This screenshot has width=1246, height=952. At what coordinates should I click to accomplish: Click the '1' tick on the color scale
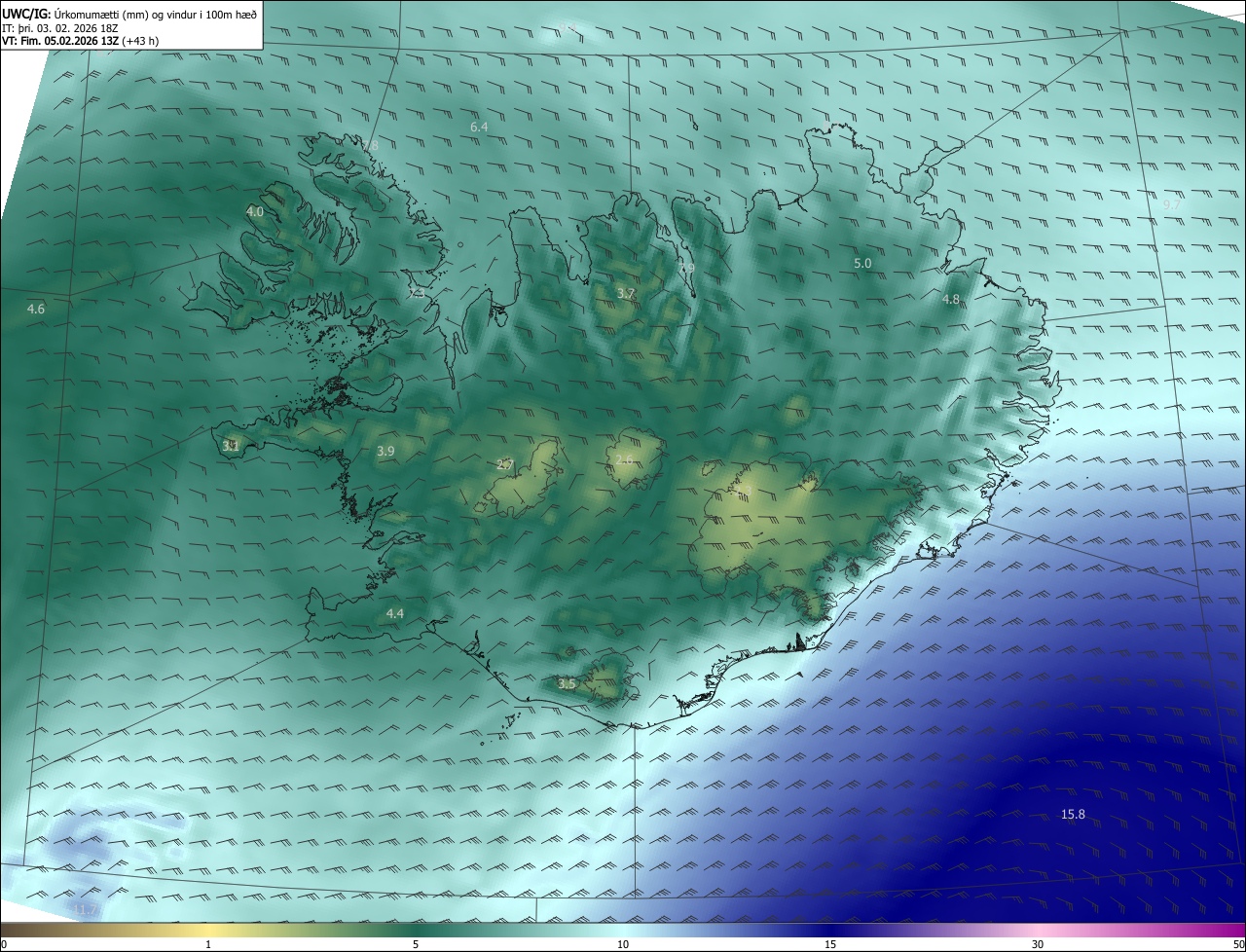click(209, 944)
